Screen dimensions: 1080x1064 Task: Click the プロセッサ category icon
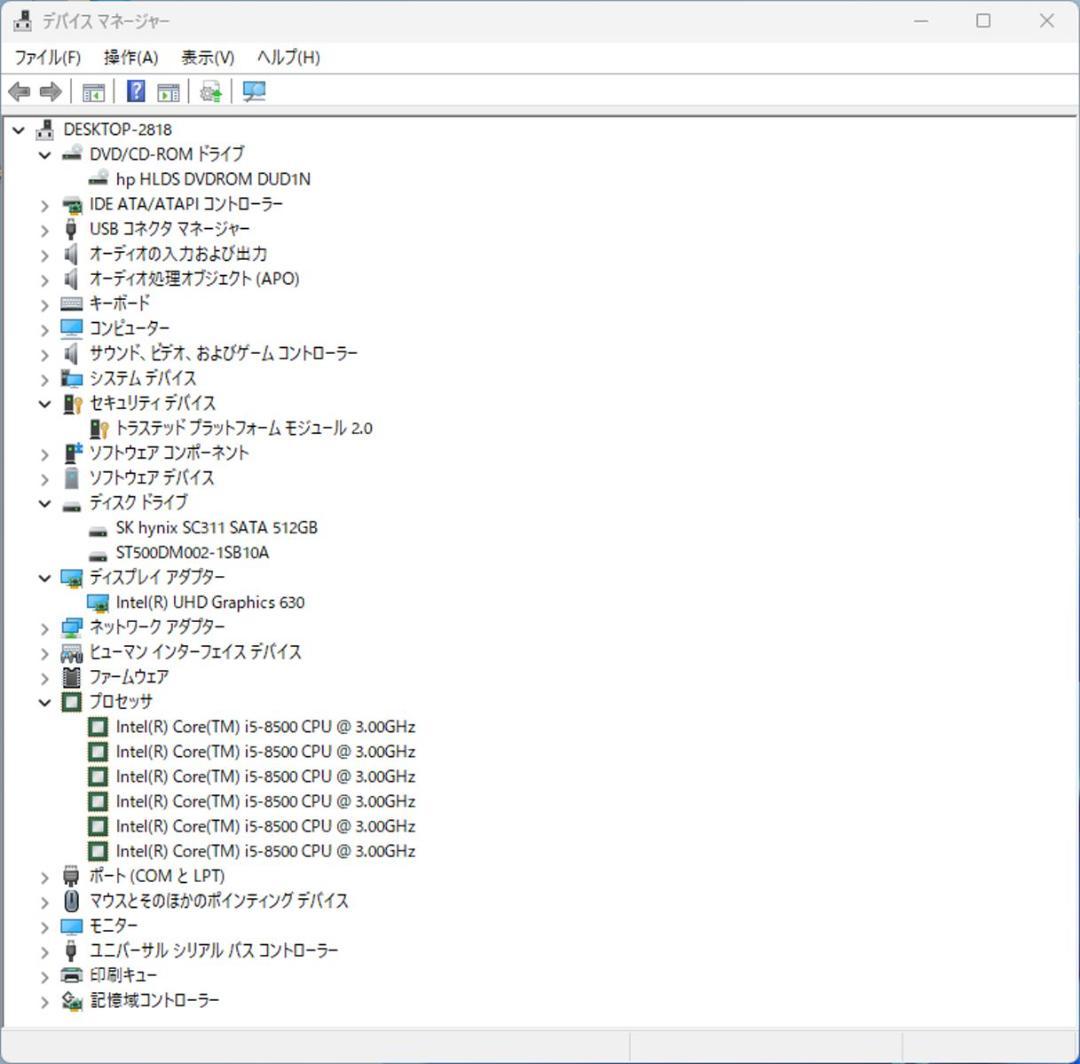pyautogui.click(x=72, y=702)
